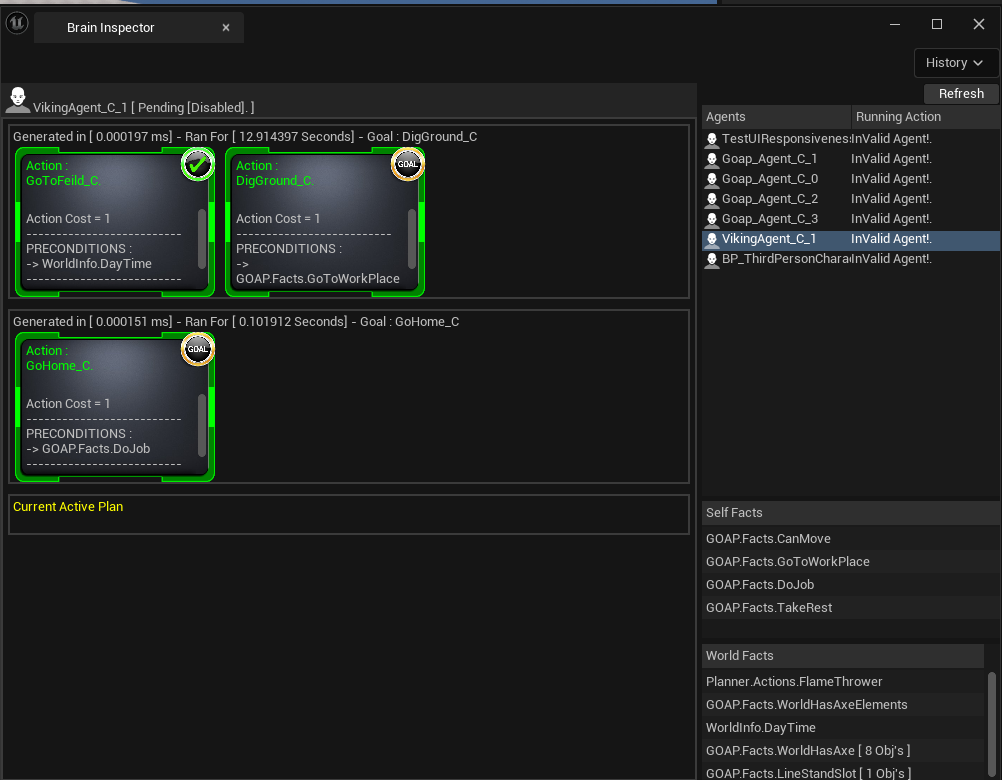Click the GoHome_C action title

59,358
